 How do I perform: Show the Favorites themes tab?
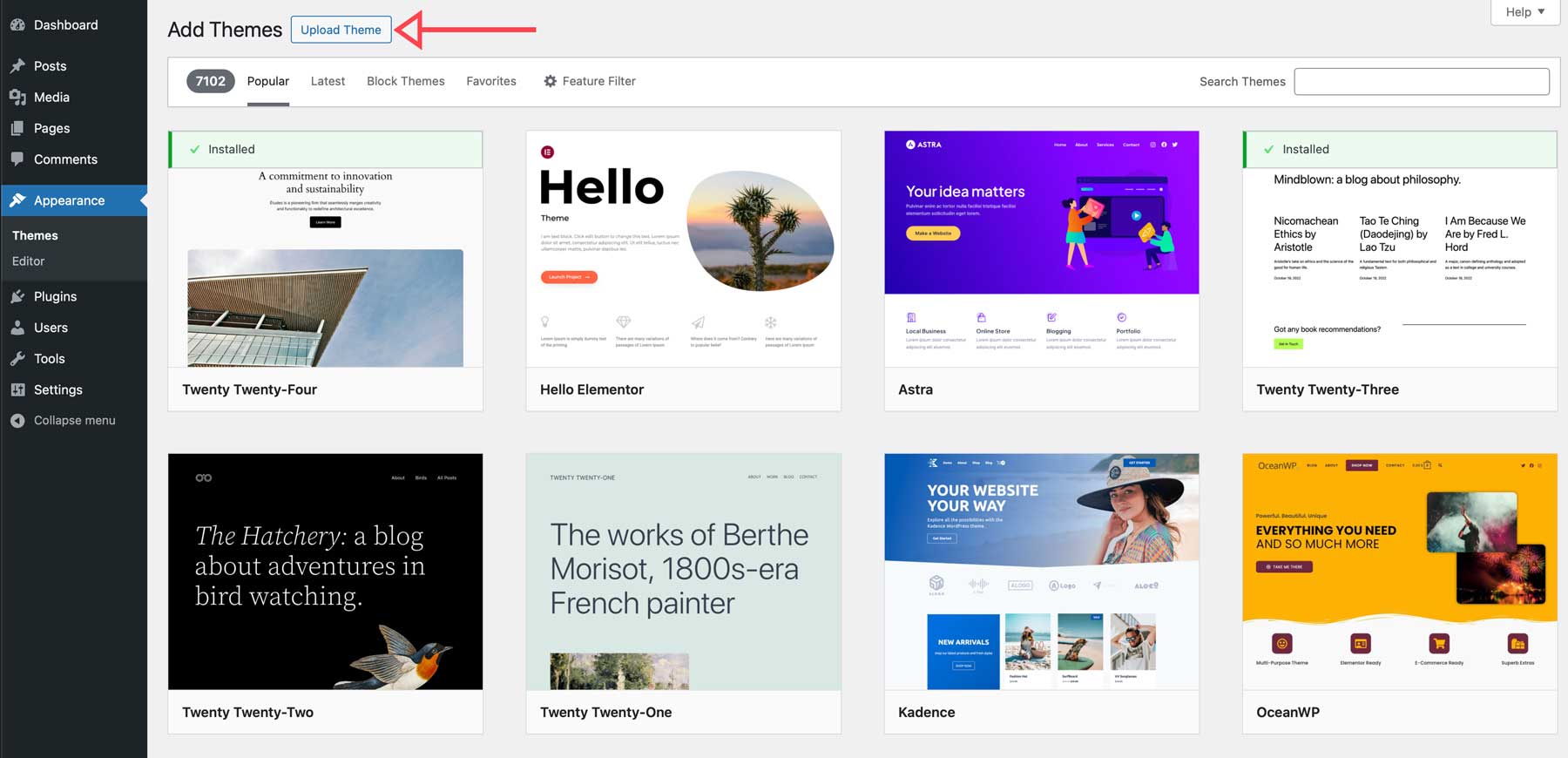(490, 81)
